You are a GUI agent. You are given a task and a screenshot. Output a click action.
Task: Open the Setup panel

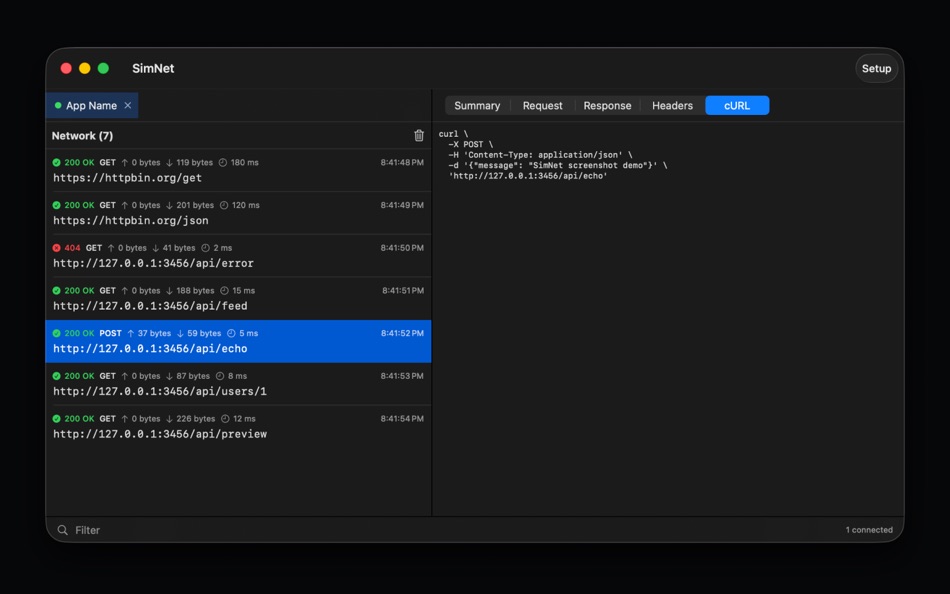876,68
